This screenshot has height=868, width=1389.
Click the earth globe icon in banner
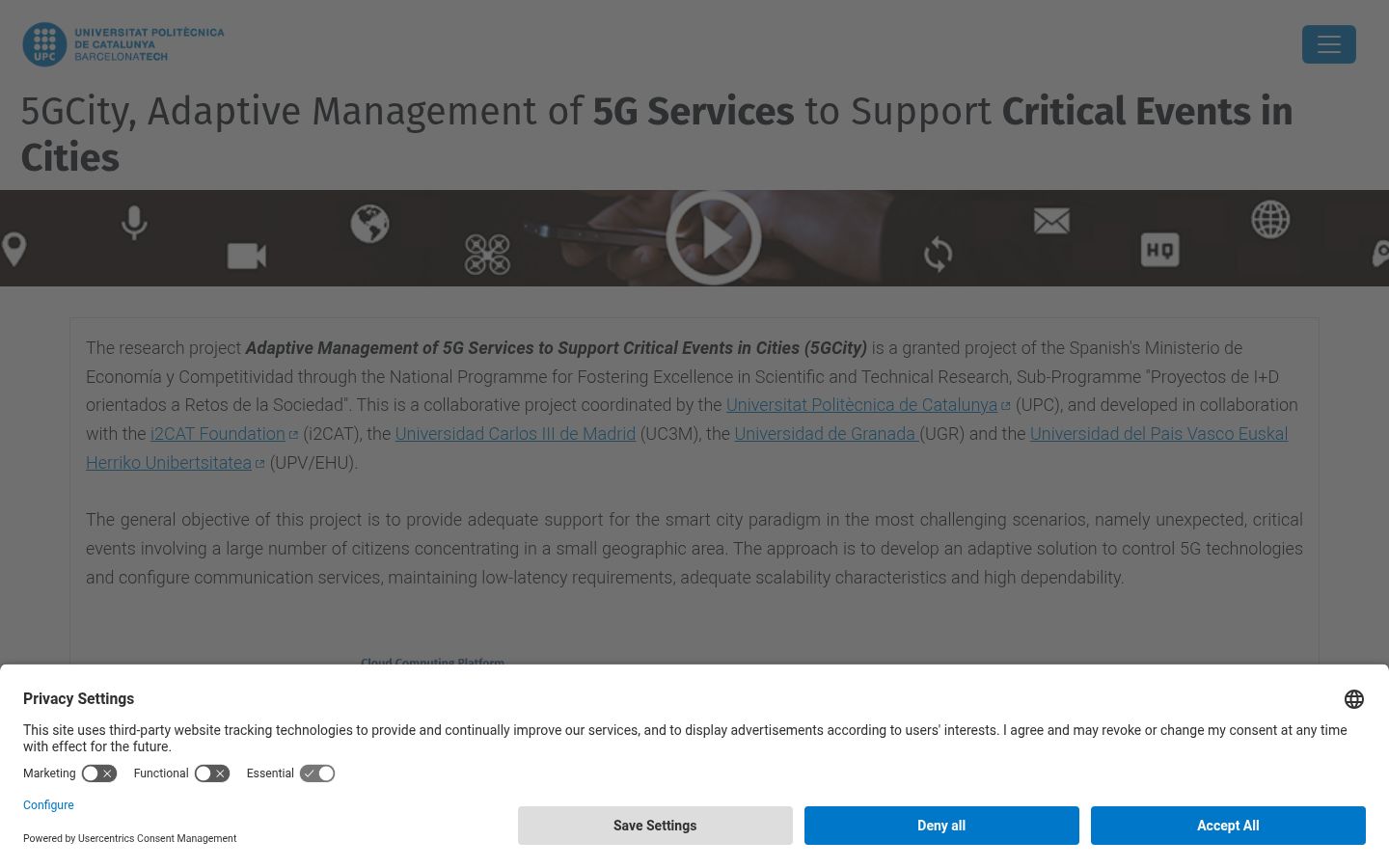pos(369,224)
